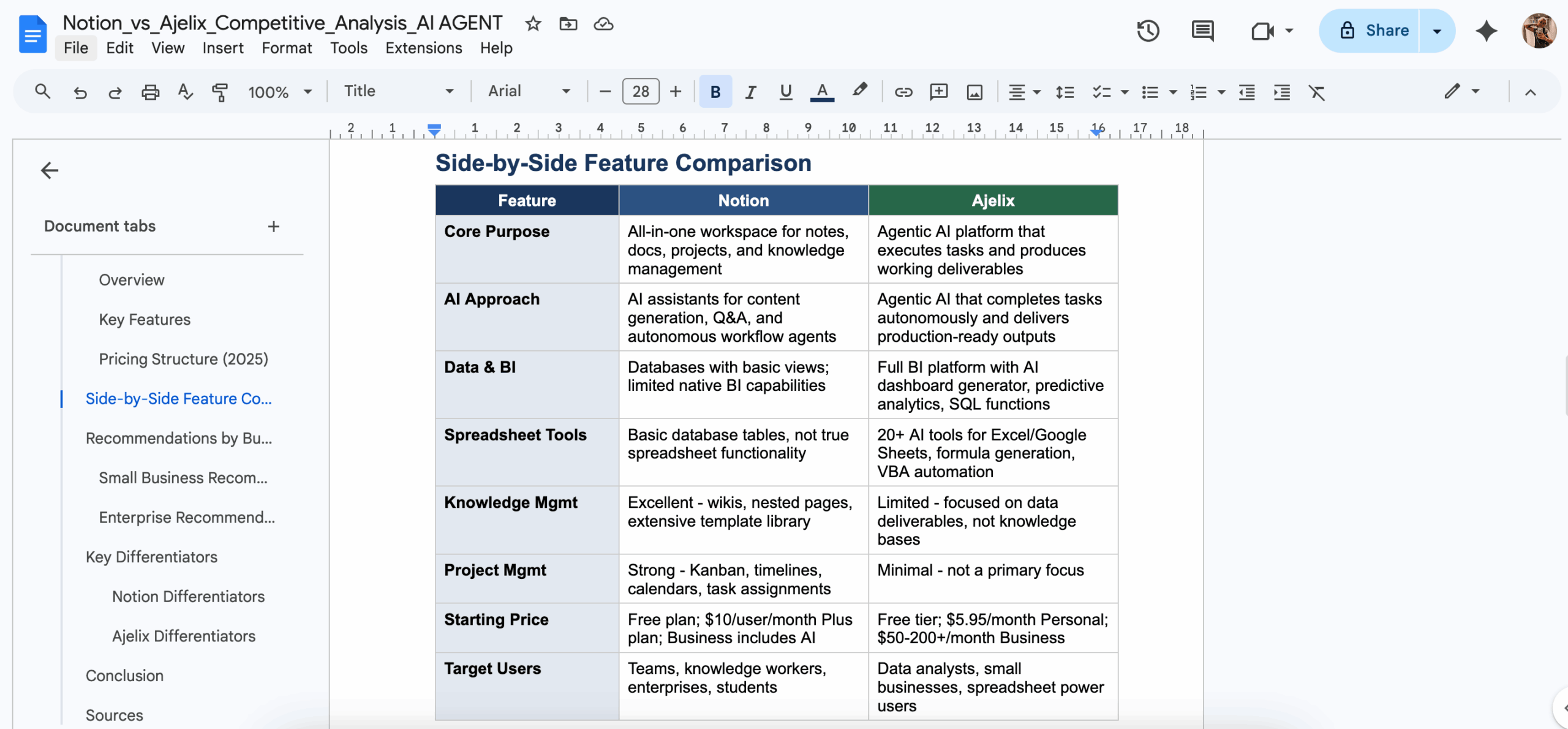Viewport: 1568px width, 729px height.
Task: Toggle bold formatting off
Action: (715, 92)
